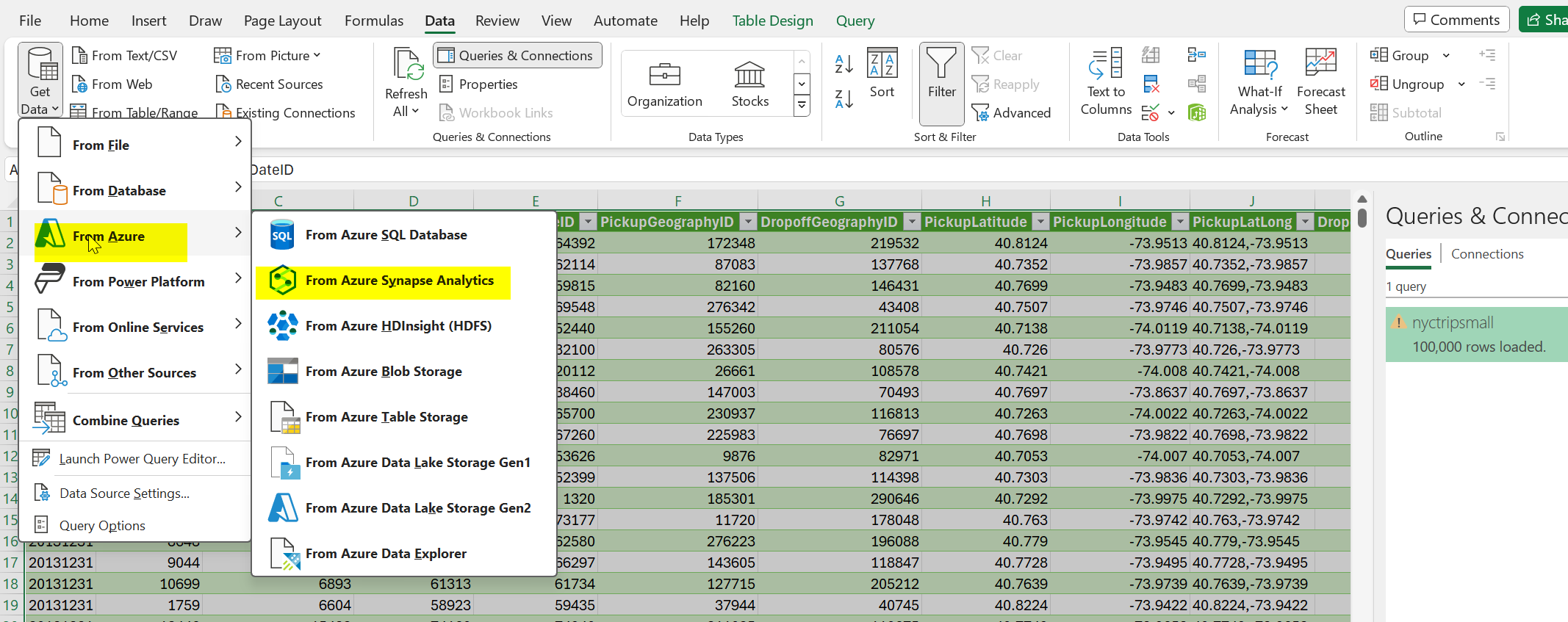The height and width of the screenshot is (622, 1568).
Task: Toggle the Queries & Connections pane
Action: [x=517, y=56]
